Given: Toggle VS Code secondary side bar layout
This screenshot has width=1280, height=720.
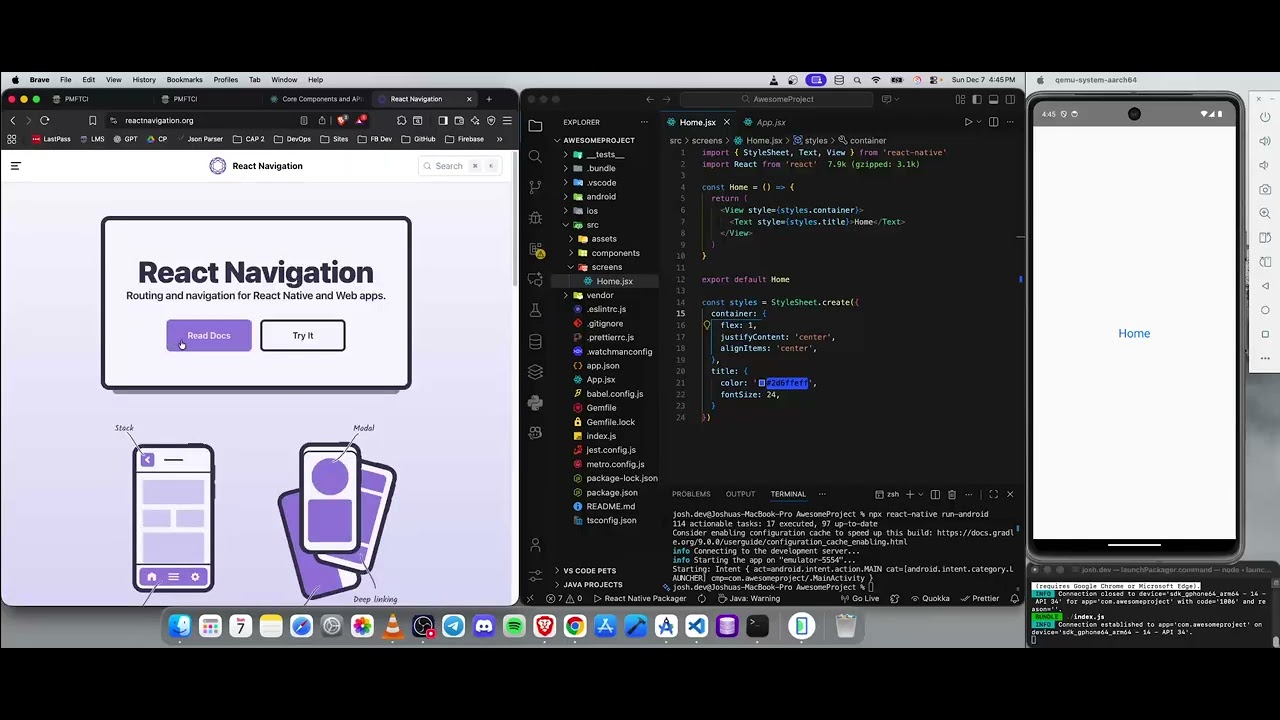Looking at the screenshot, I should pos(1009,99).
